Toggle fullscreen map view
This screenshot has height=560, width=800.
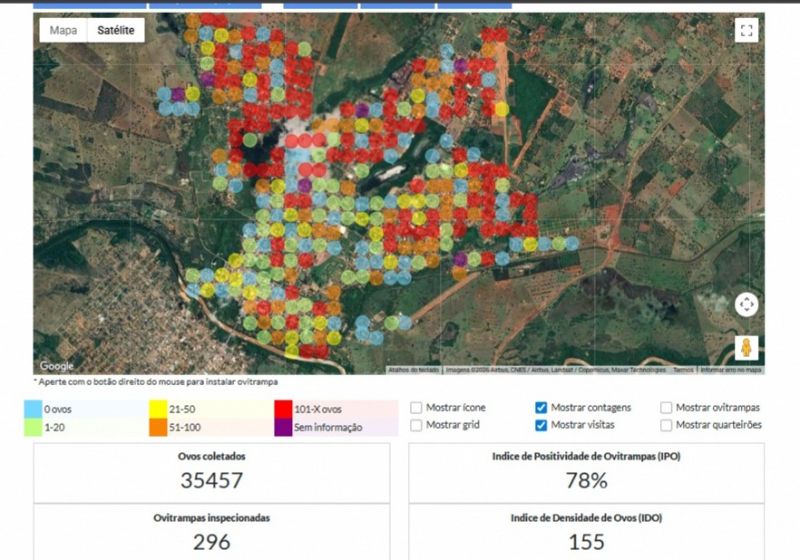(x=746, y=31)
